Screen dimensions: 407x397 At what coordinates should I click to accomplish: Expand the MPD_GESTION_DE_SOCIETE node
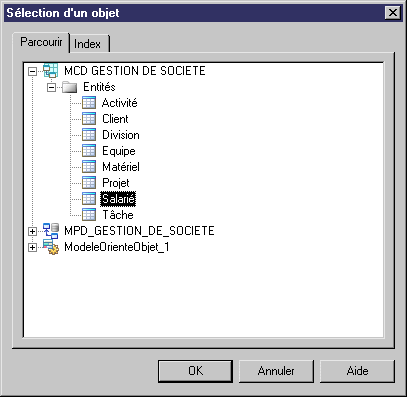(32, 231)
